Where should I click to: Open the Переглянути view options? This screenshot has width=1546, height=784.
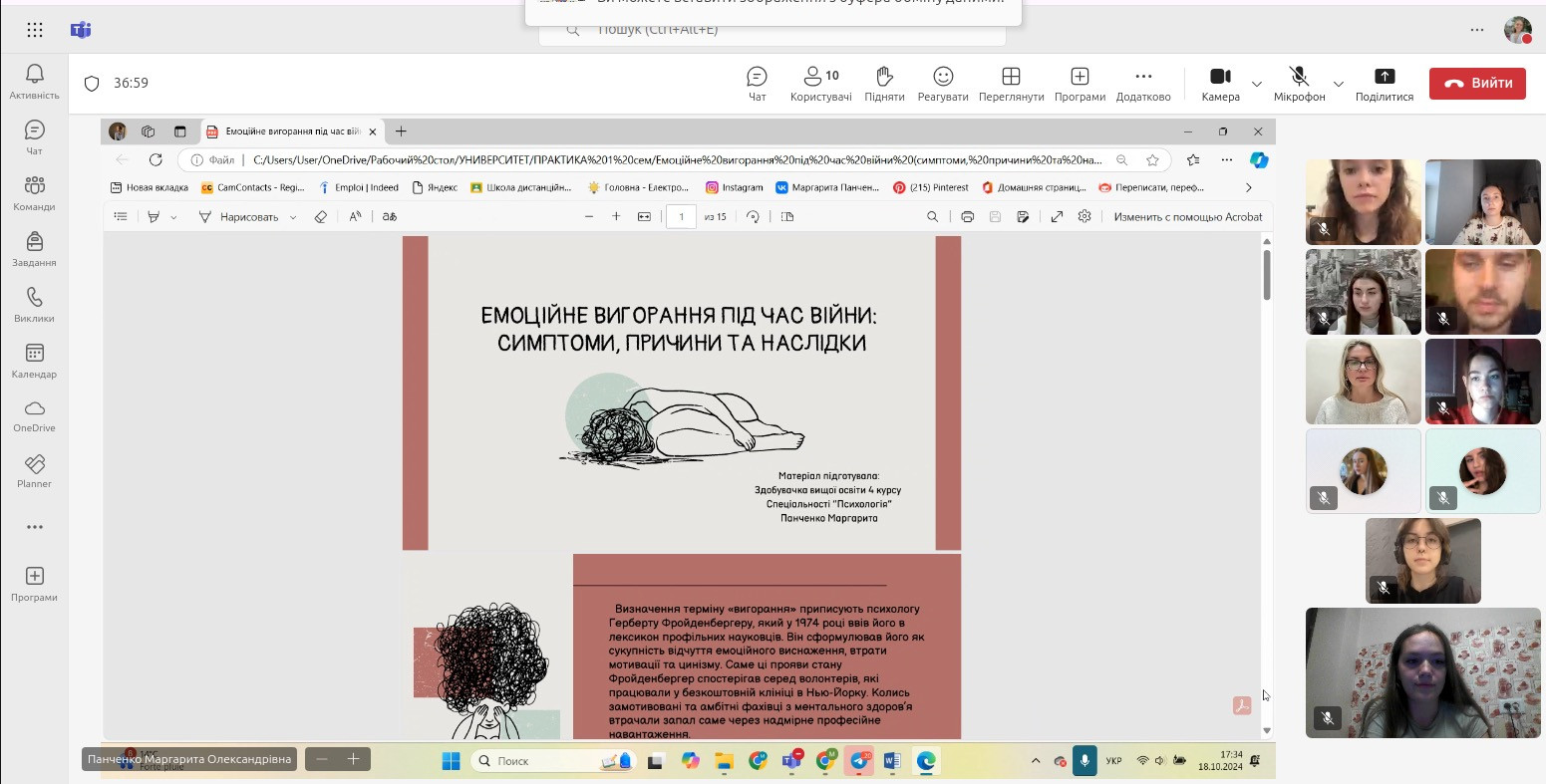tap(1011, 84)
